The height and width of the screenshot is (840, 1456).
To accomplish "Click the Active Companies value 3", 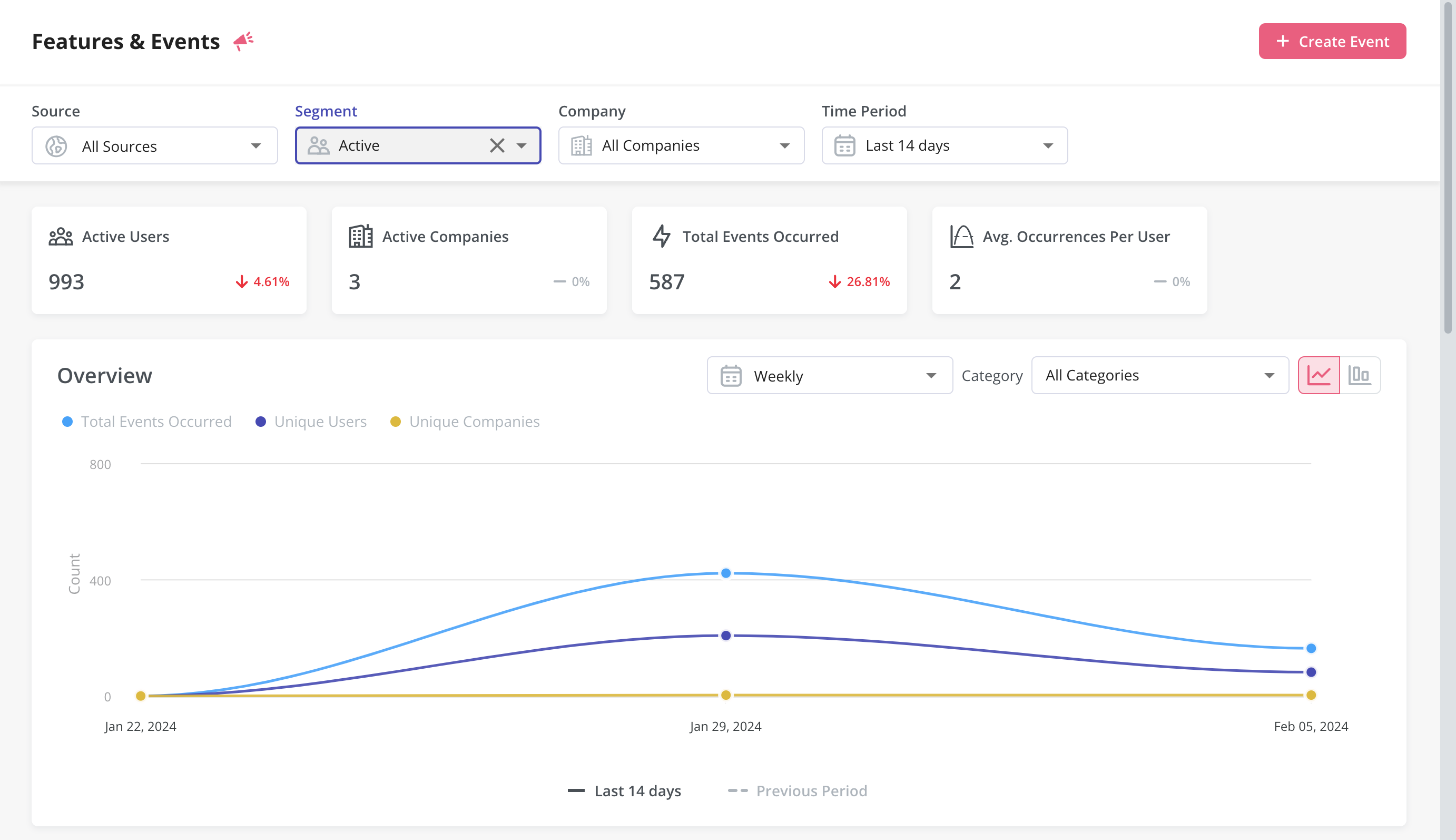I will (x=355, y=282).
